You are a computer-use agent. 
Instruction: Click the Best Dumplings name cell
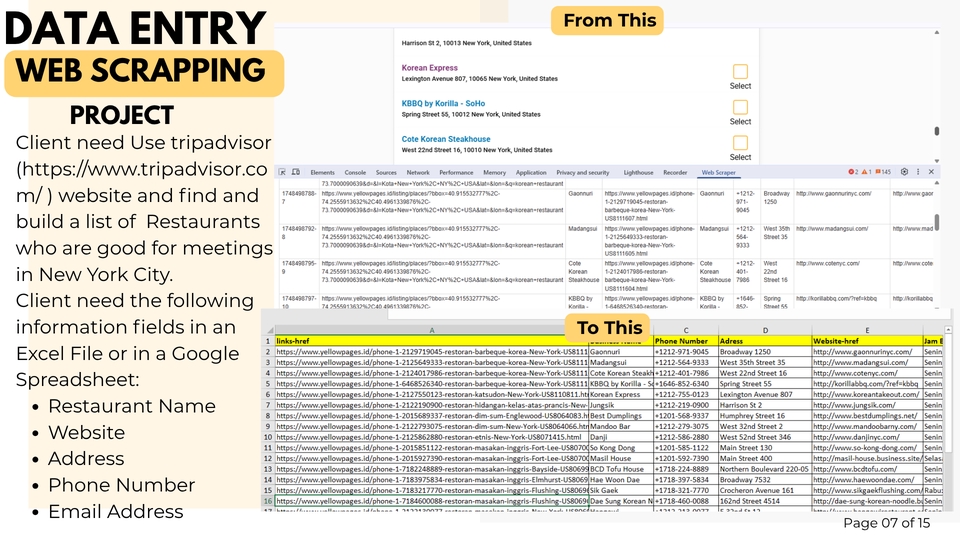(621, 416)
